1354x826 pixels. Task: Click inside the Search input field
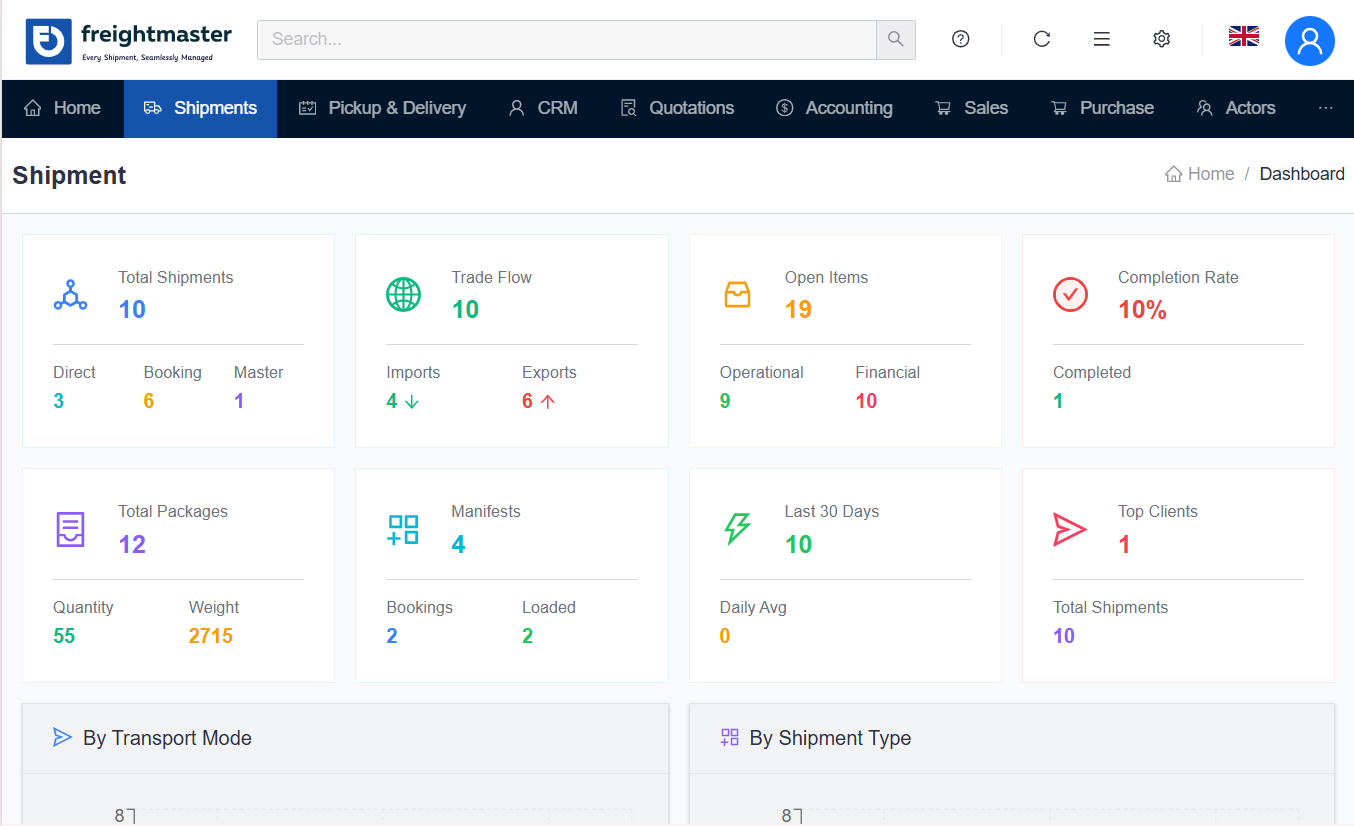566,40
